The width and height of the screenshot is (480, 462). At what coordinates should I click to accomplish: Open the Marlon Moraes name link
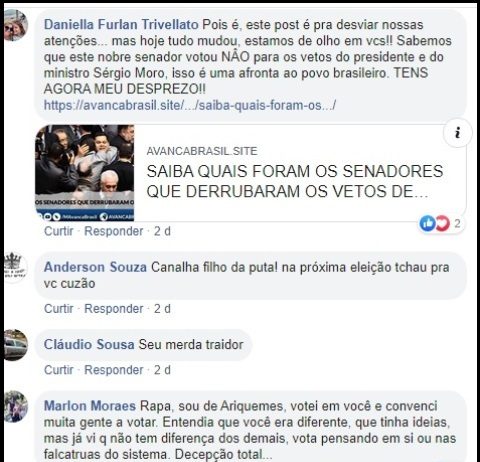[90, 406]
